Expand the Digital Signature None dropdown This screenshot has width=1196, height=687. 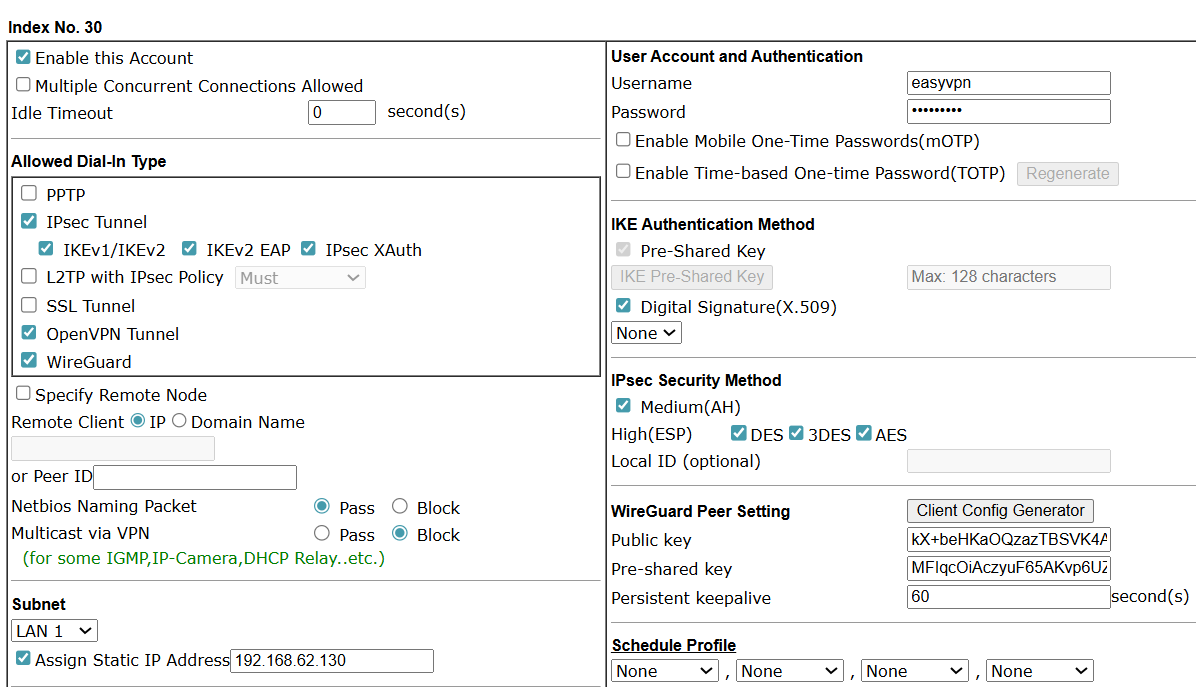pos(646,333)
